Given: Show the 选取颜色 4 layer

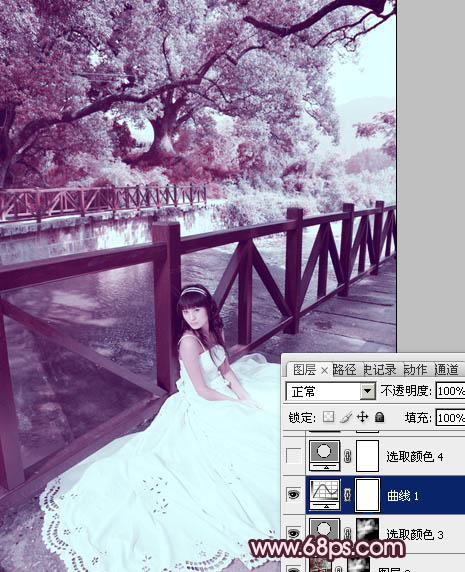Looking at the screenshot, I should tap(294, 456).
